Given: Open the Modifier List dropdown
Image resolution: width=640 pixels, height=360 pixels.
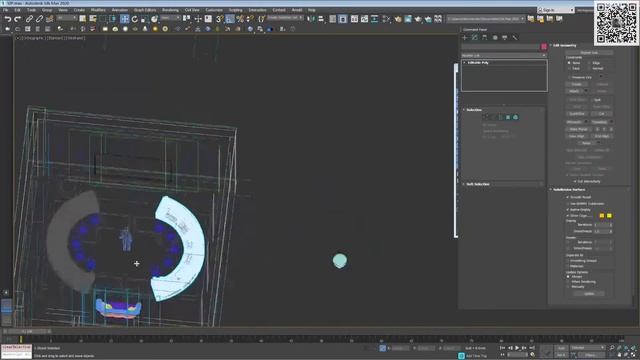Looking at the screenshot, I should (504, 55).
